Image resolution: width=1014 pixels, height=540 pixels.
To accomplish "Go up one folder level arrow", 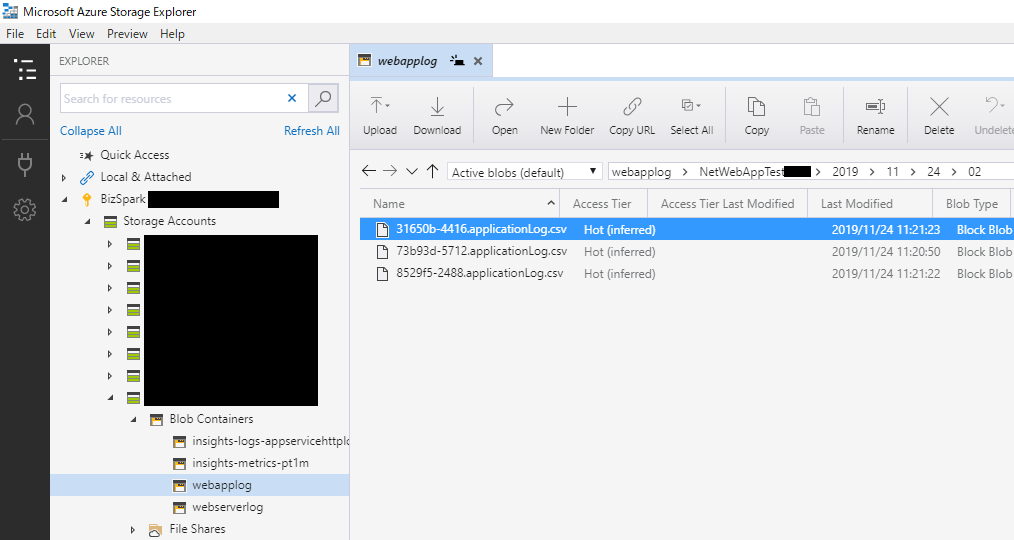I will point(433,171).
